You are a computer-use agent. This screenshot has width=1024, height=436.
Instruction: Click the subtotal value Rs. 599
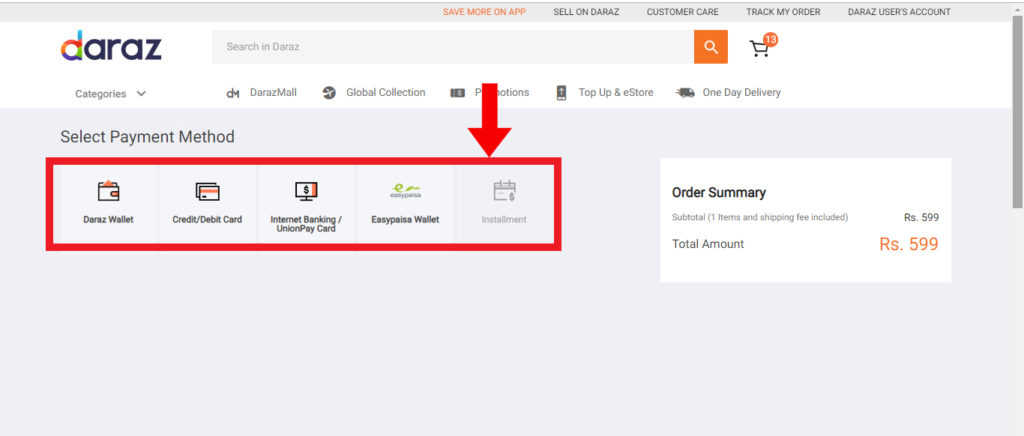click(921, 218)
